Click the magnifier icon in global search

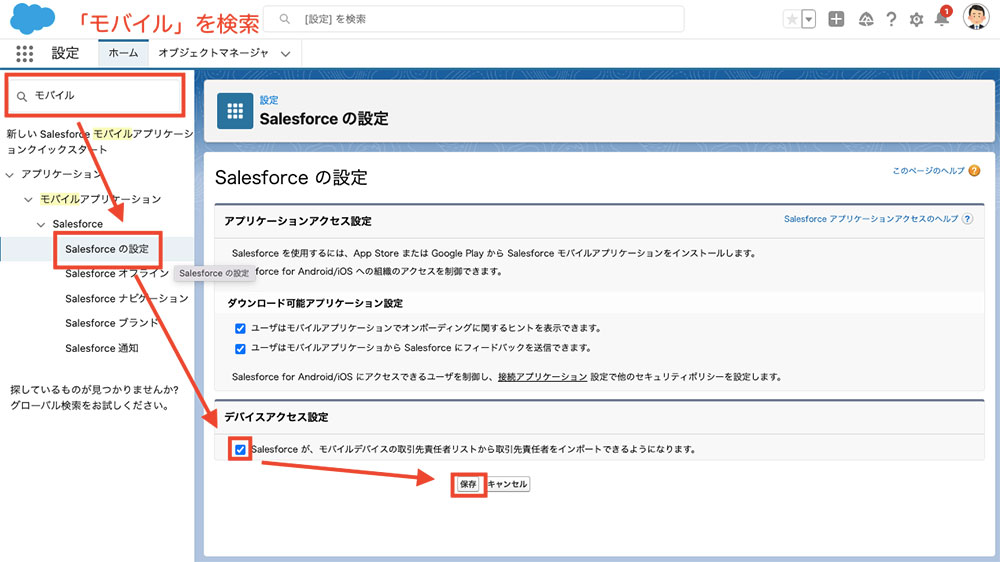285,19
